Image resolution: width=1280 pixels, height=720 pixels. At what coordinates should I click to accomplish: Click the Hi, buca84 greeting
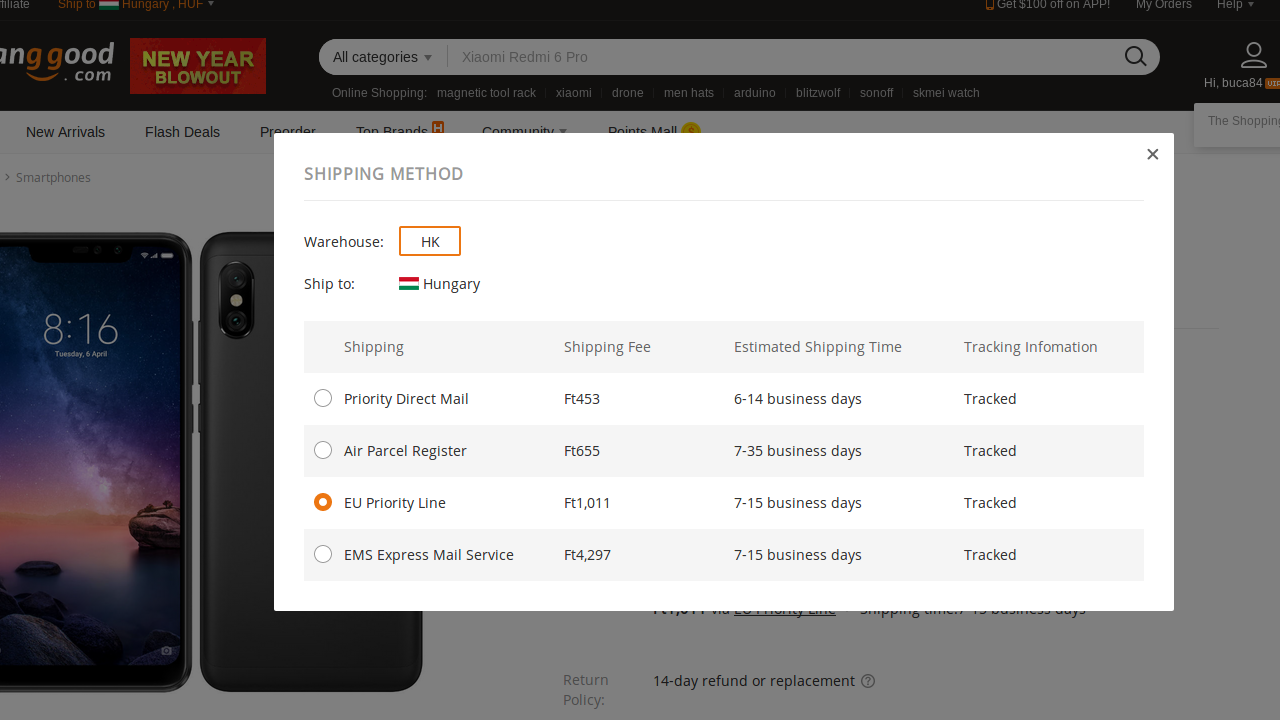(x=1233, y=83)
